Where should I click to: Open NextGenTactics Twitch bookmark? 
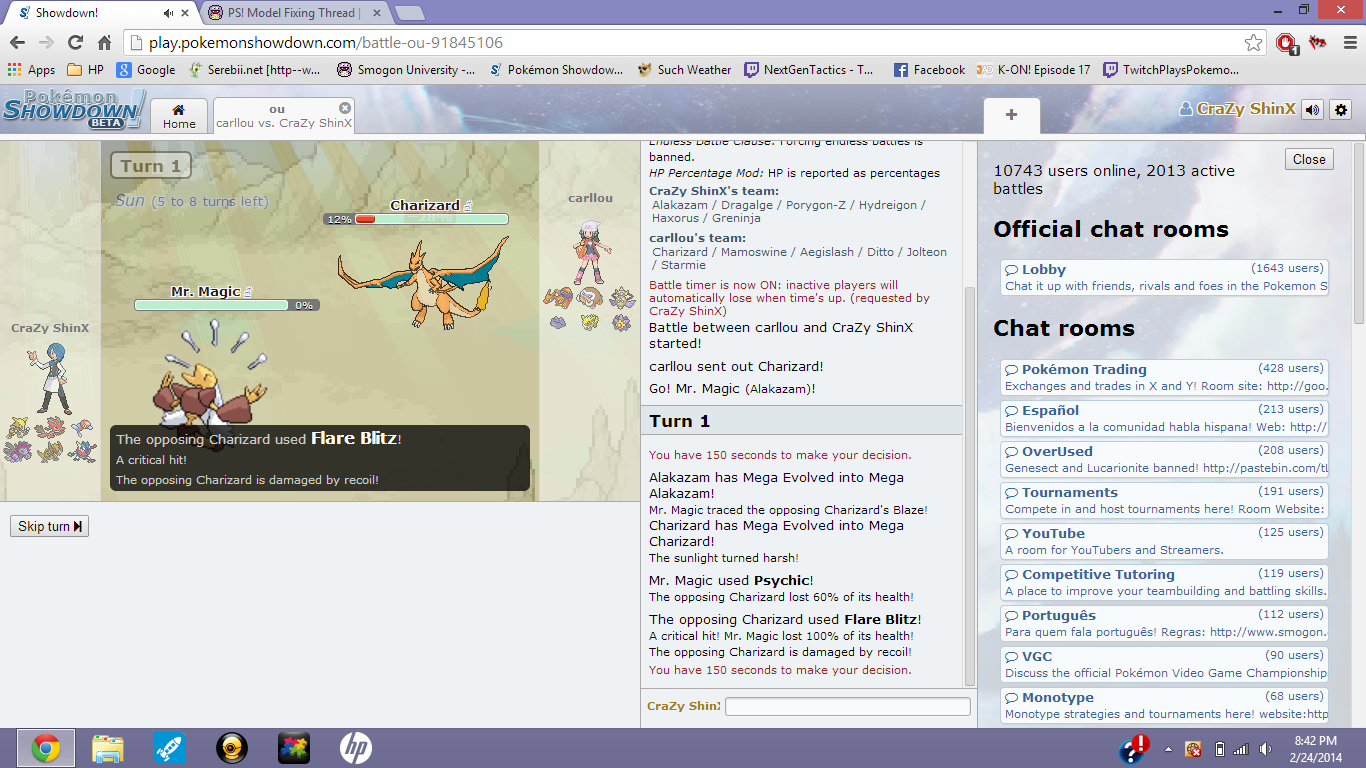(x=808, y=70)
